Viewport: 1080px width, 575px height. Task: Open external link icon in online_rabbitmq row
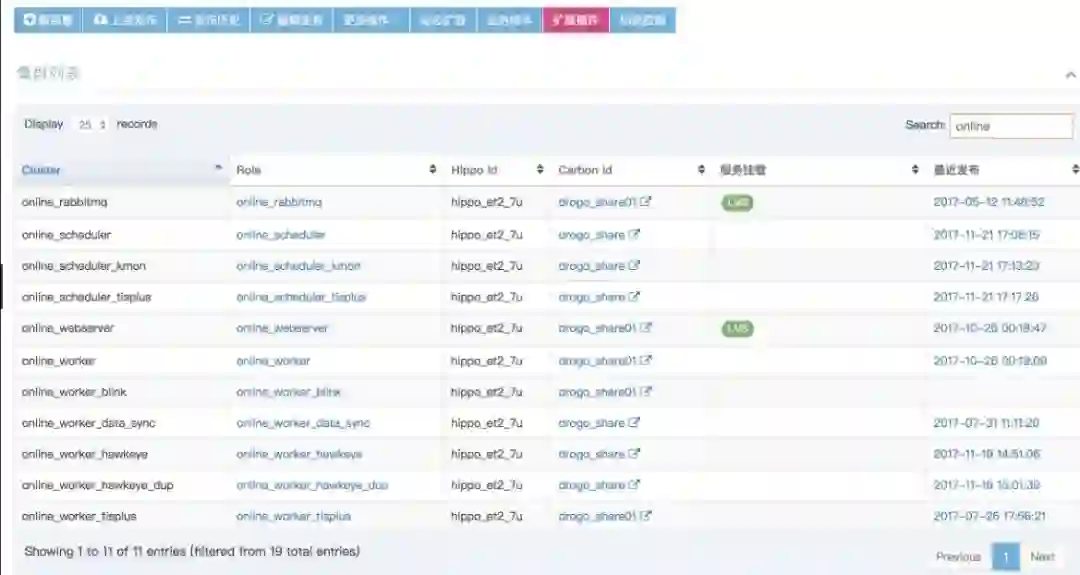click(x=645, y=202)
